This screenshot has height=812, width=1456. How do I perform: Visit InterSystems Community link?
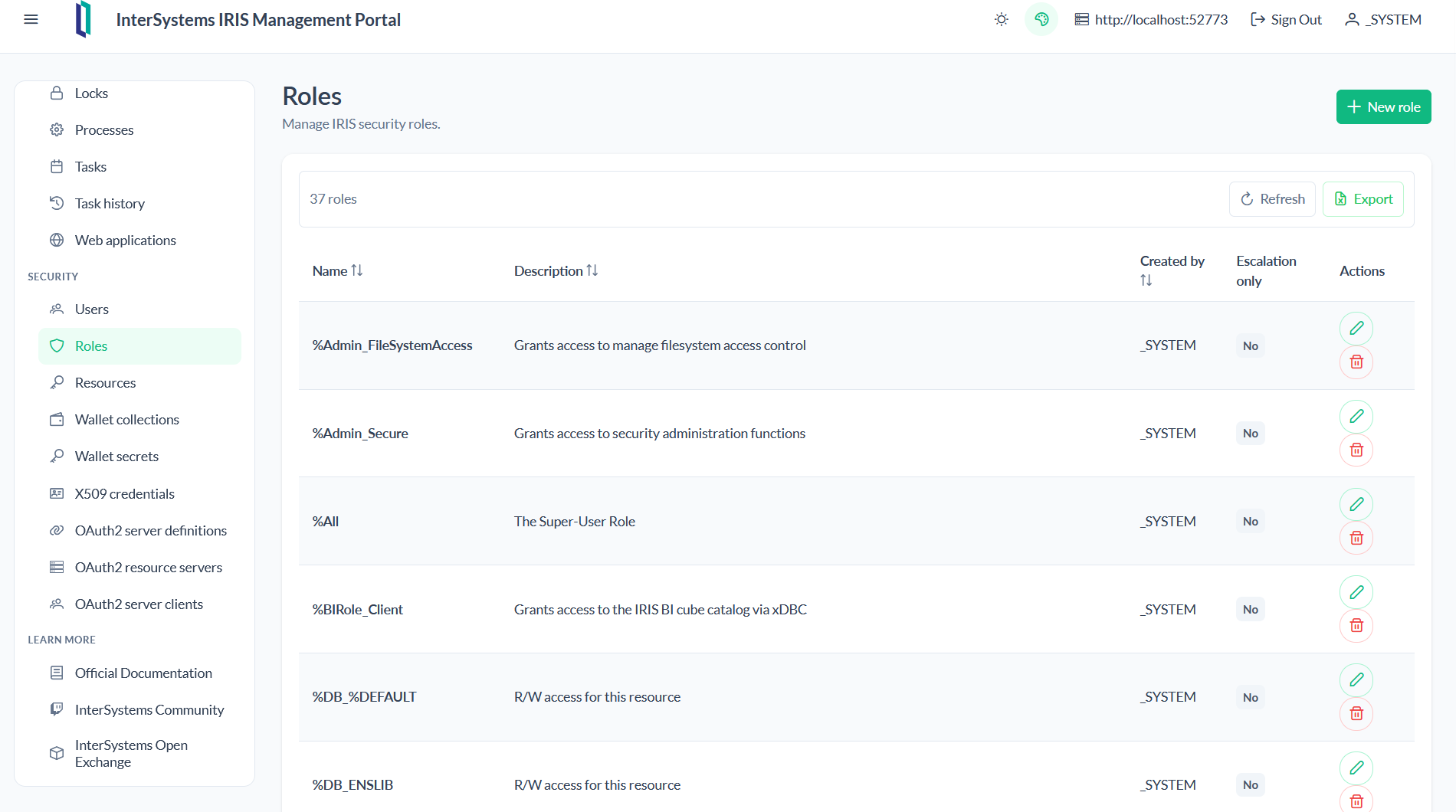(139, 710)
